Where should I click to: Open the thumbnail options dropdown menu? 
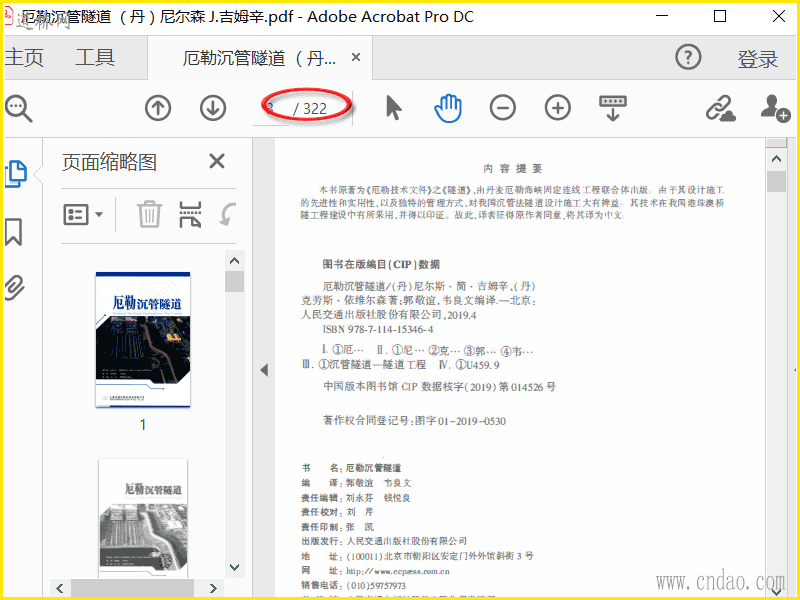point(83,214)
